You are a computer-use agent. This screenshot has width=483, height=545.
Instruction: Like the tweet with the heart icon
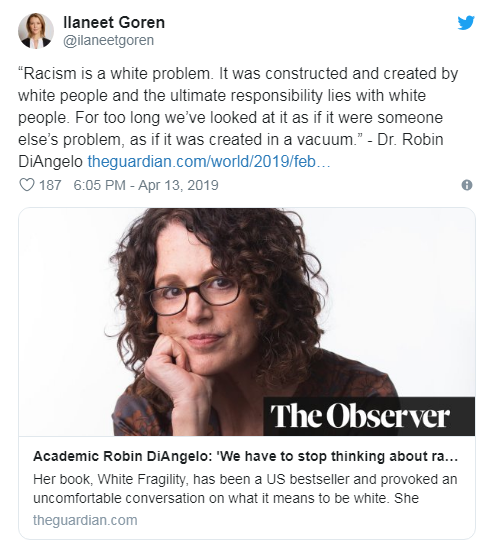click(26, 185)
